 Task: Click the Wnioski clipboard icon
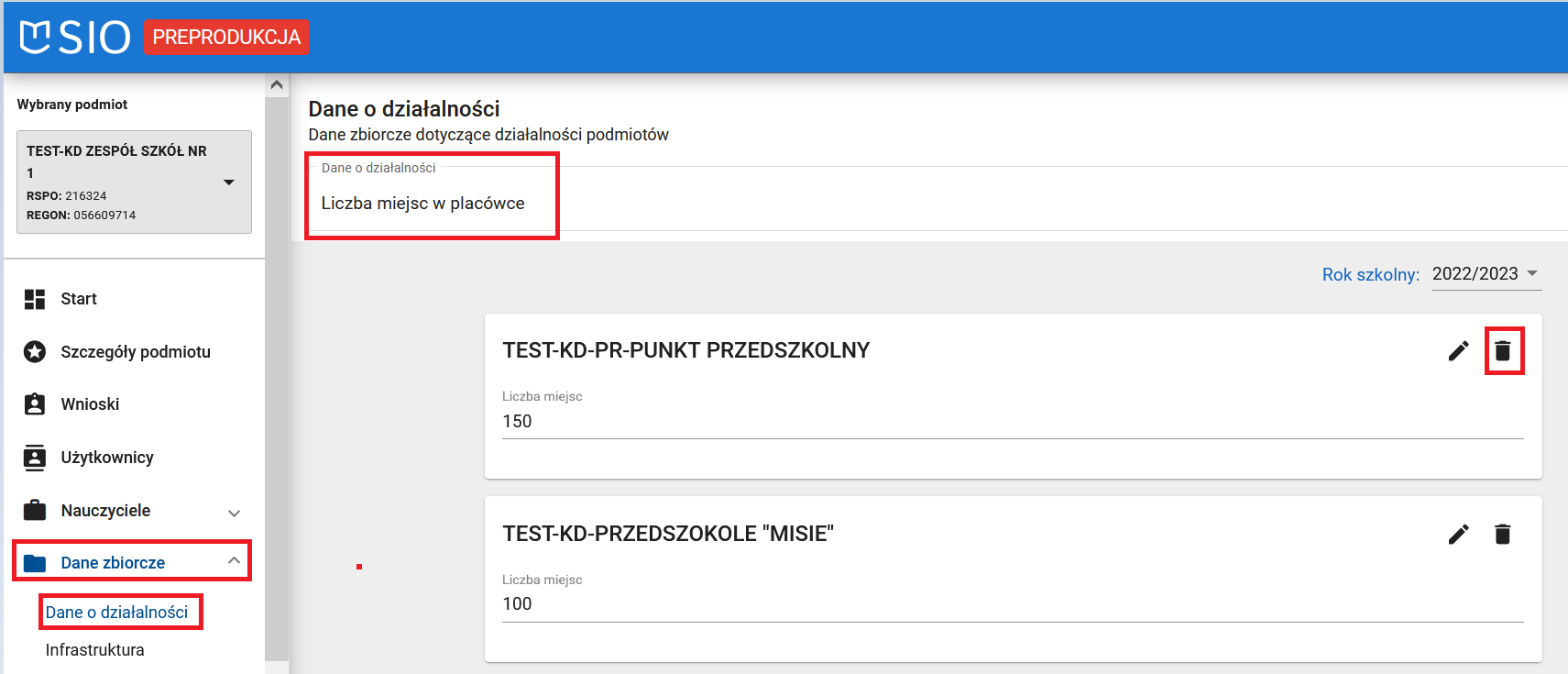tap(35, 404)
